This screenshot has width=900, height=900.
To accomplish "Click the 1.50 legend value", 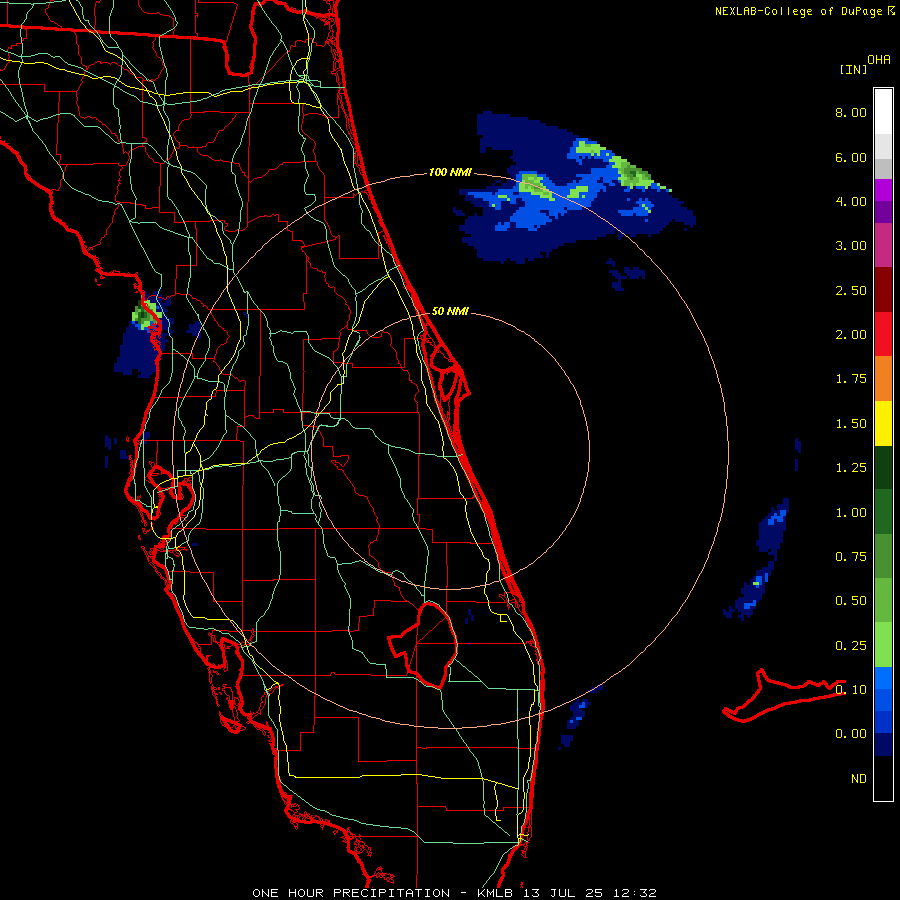I will pyautogui.click(x=851, y=424).
